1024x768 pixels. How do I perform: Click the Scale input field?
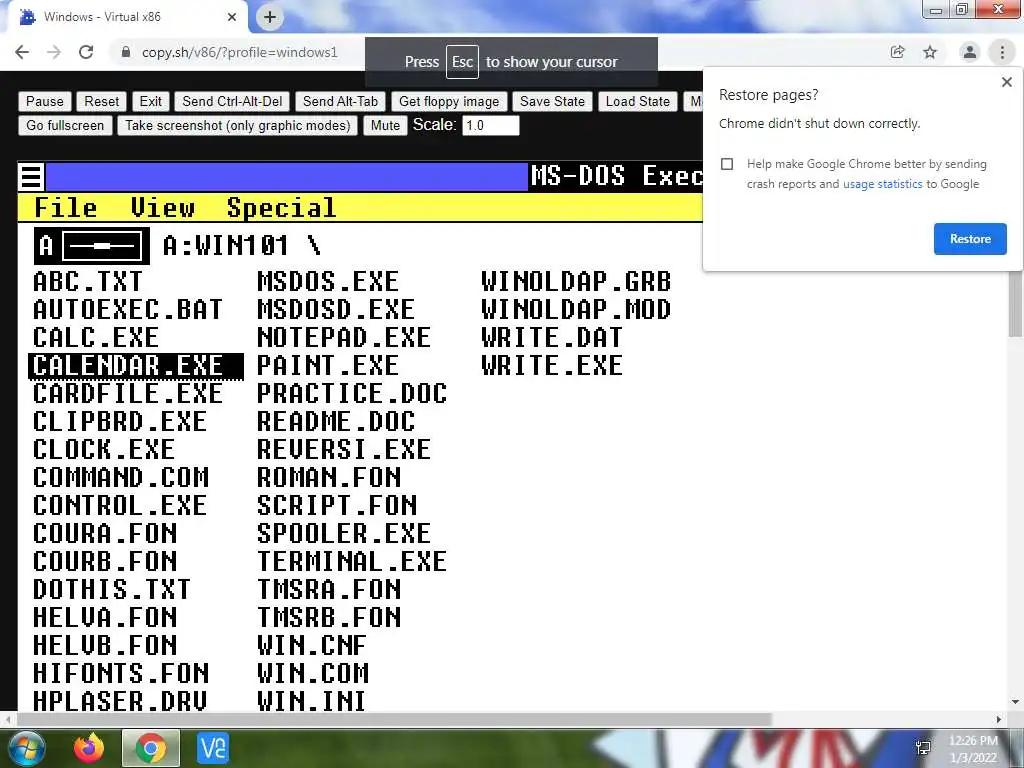coord(490,125)
